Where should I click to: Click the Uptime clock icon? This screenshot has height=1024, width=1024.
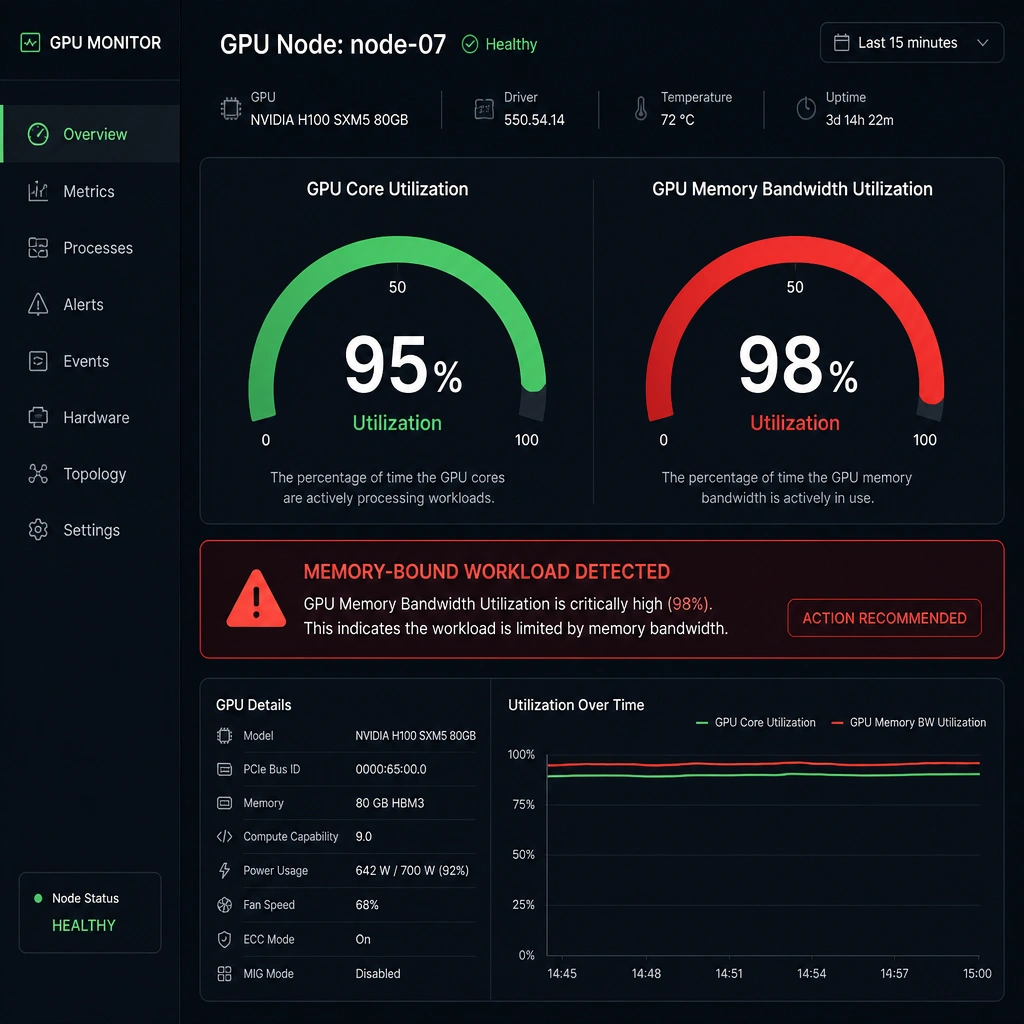806,108
